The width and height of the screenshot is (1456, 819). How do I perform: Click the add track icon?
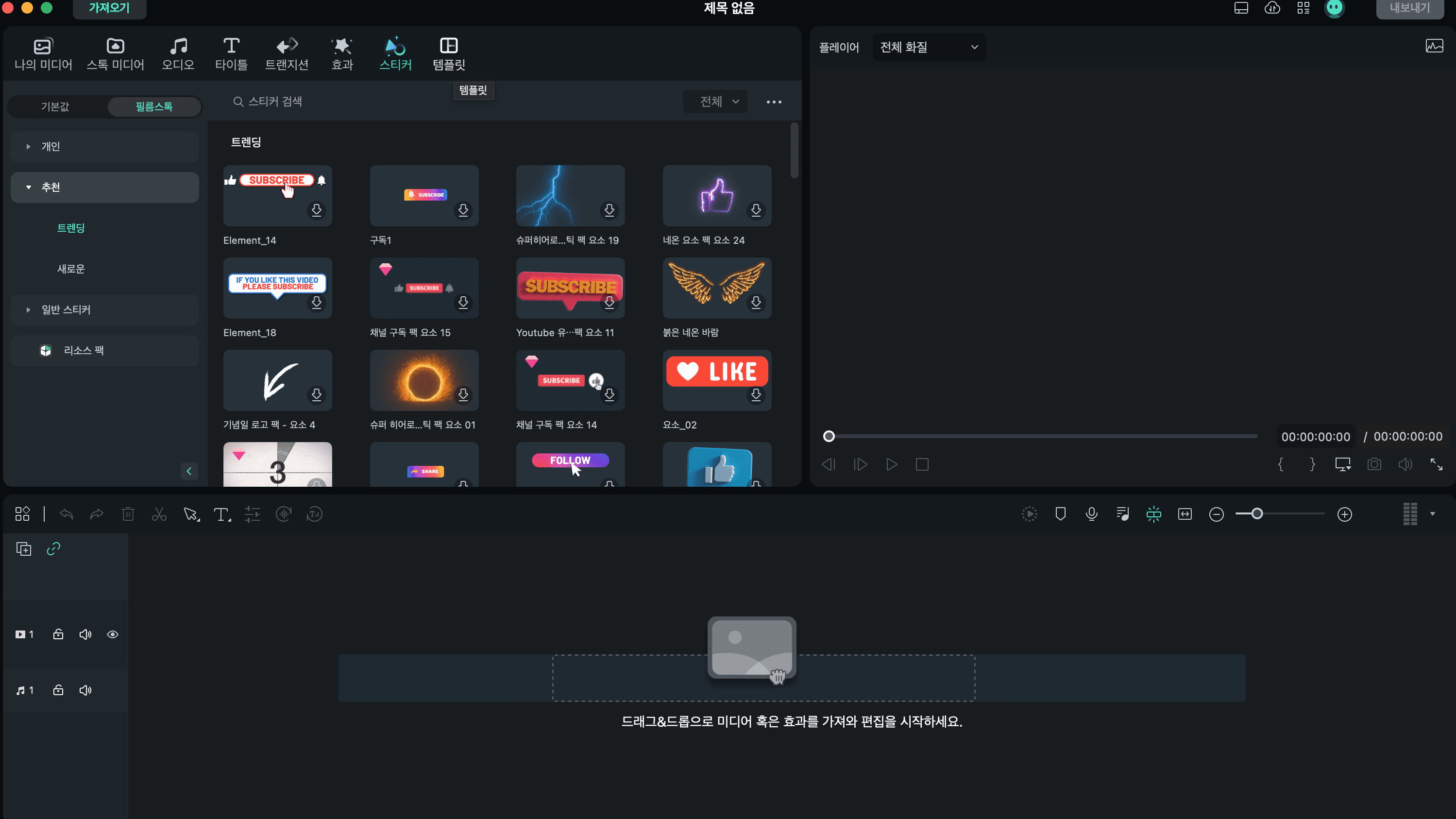pyautogui.click(x=24, y=549)
